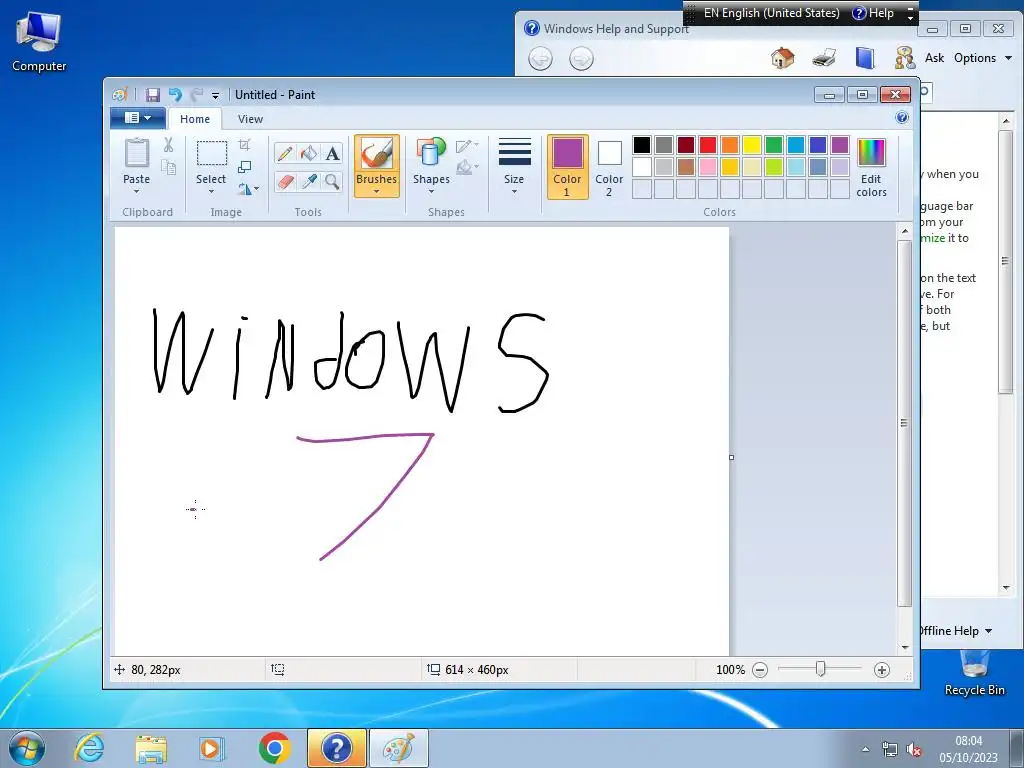Open Edit colors dialog
This screenshot has width=1024, height=768.
tap(871, 167)
